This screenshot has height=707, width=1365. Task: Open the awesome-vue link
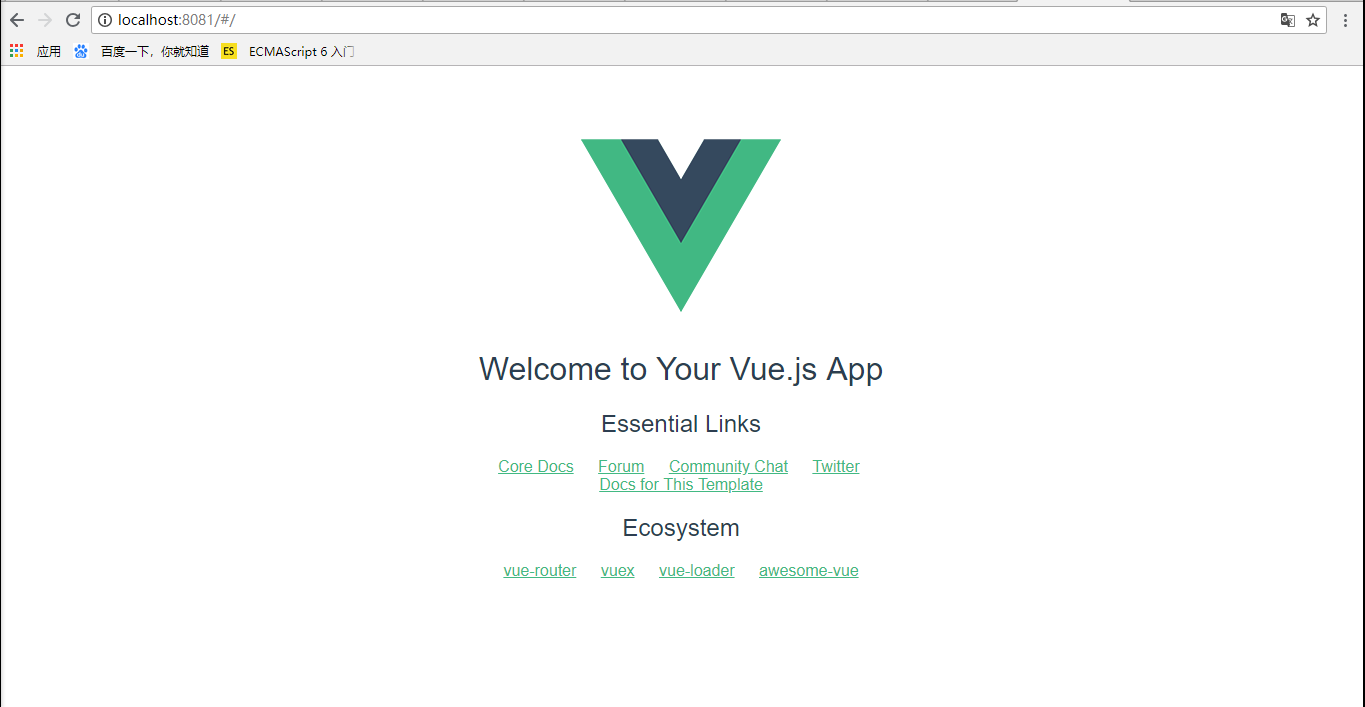(x=809, y=570)
